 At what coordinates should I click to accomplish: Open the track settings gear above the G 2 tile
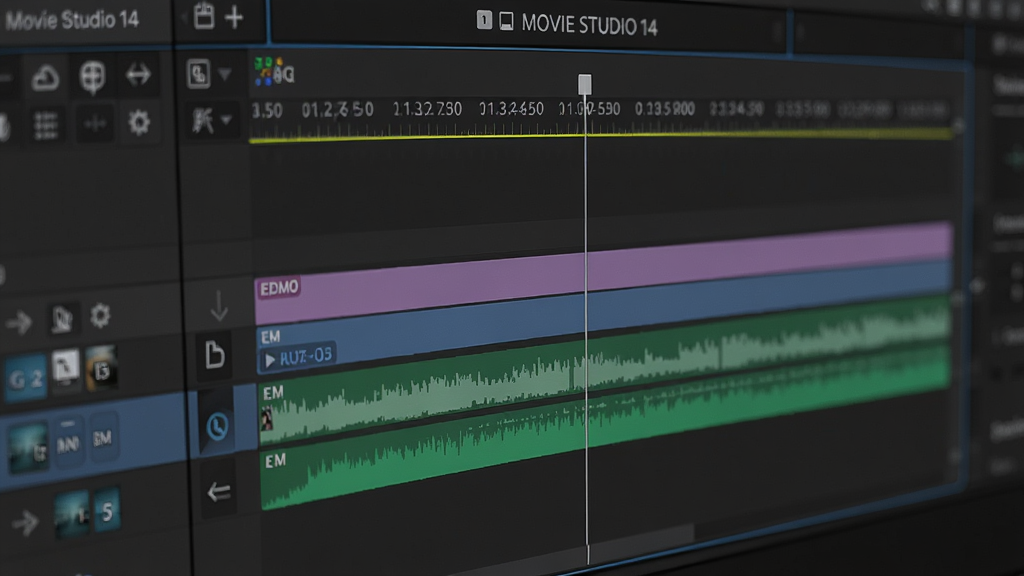point(100,316)
